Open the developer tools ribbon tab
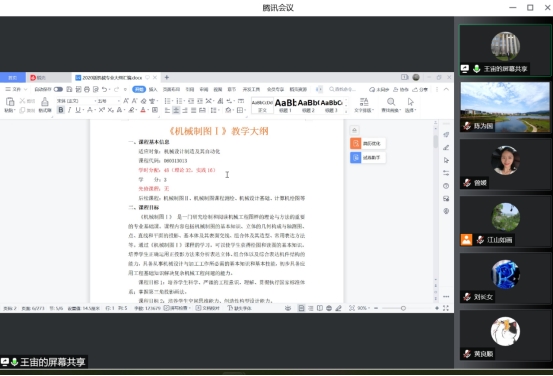The height and width of the screenshot is (376, 553). (x=251, y=89)
